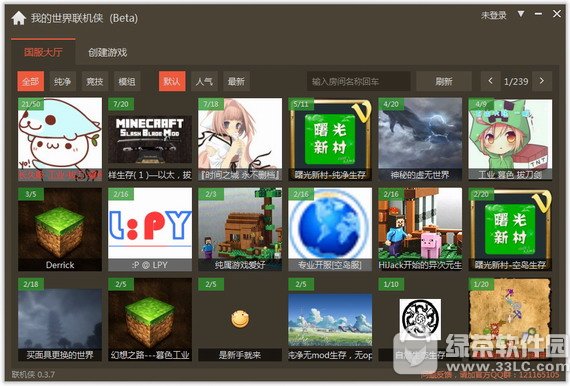The image size is (570, 386).
Task: Open the 1/20 treasure map room
Action: click(x=510, y=319)
